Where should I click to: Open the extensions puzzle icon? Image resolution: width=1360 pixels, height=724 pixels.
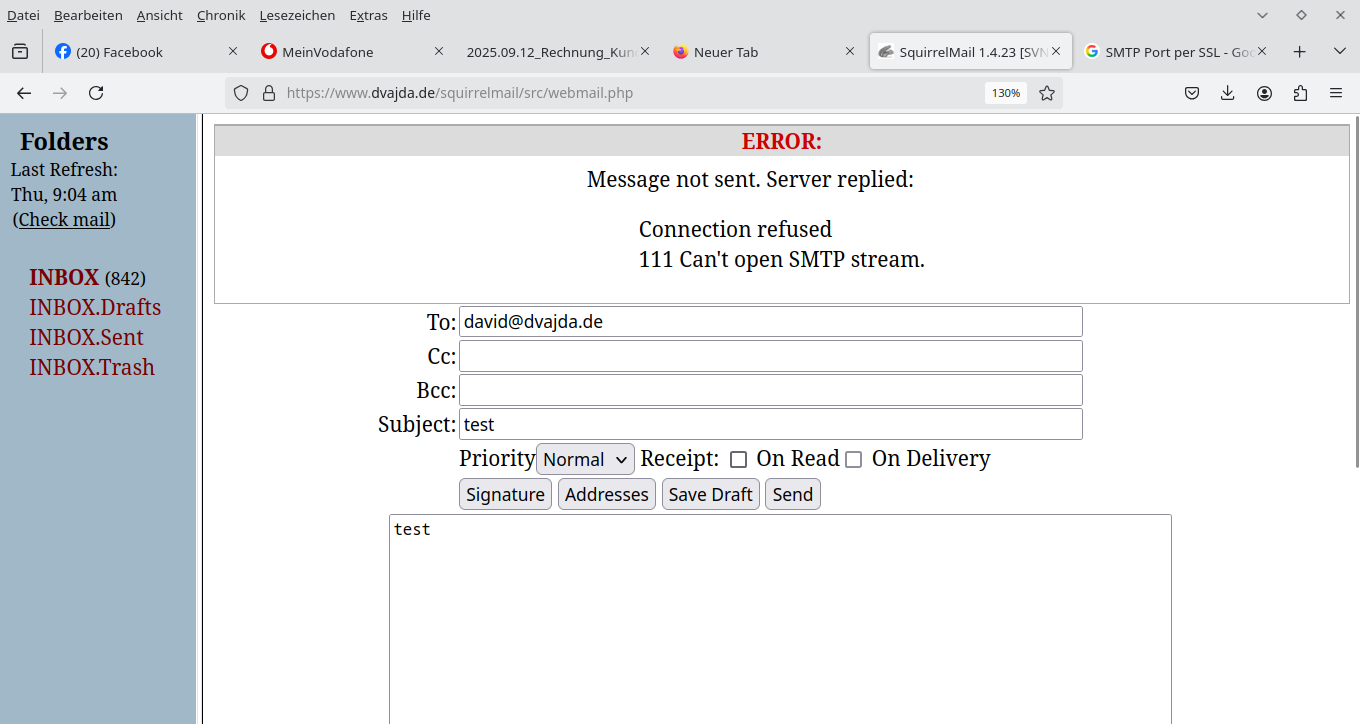tap(1300, 93)
